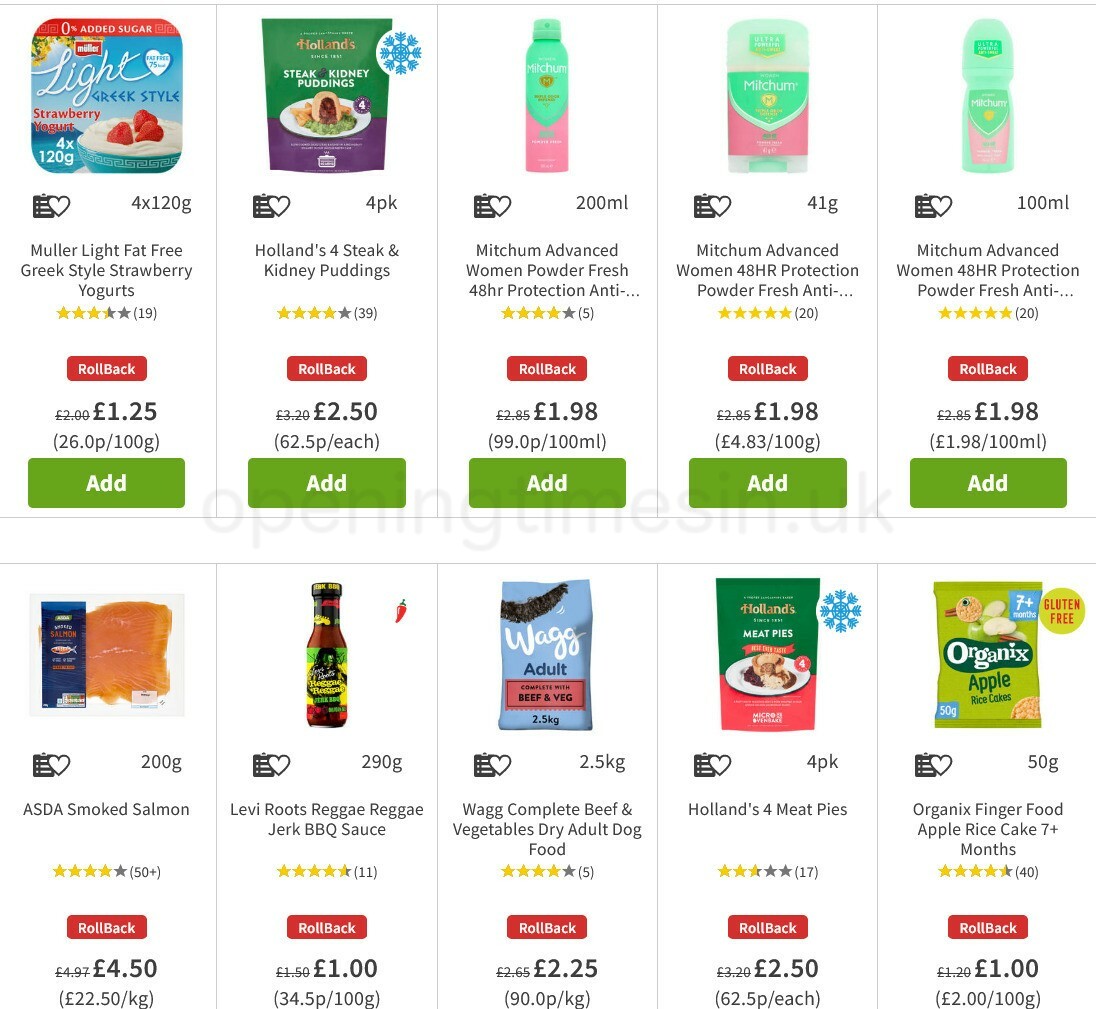Add ASDA Smoked Salmon to favourites
This screenshot has height=1009, width=1096.
[x=62, y=764]
